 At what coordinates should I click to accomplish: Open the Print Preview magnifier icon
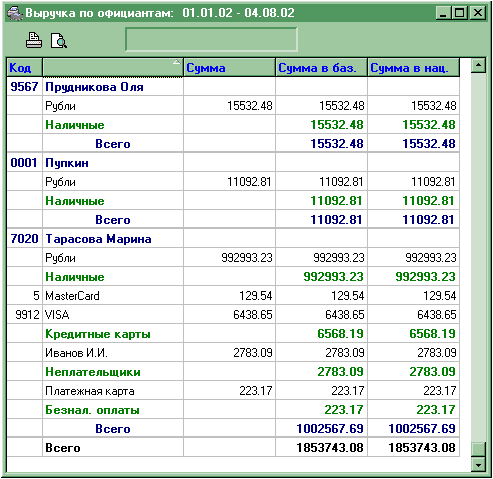pyautogui.click(x=59, y=41)
